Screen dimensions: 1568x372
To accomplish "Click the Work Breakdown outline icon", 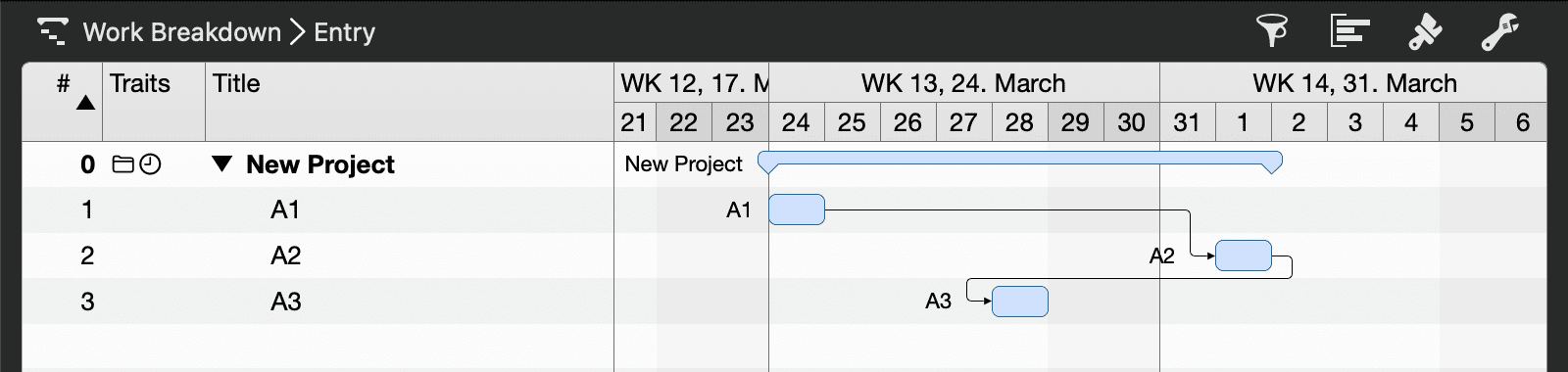I will pos(52,31).
